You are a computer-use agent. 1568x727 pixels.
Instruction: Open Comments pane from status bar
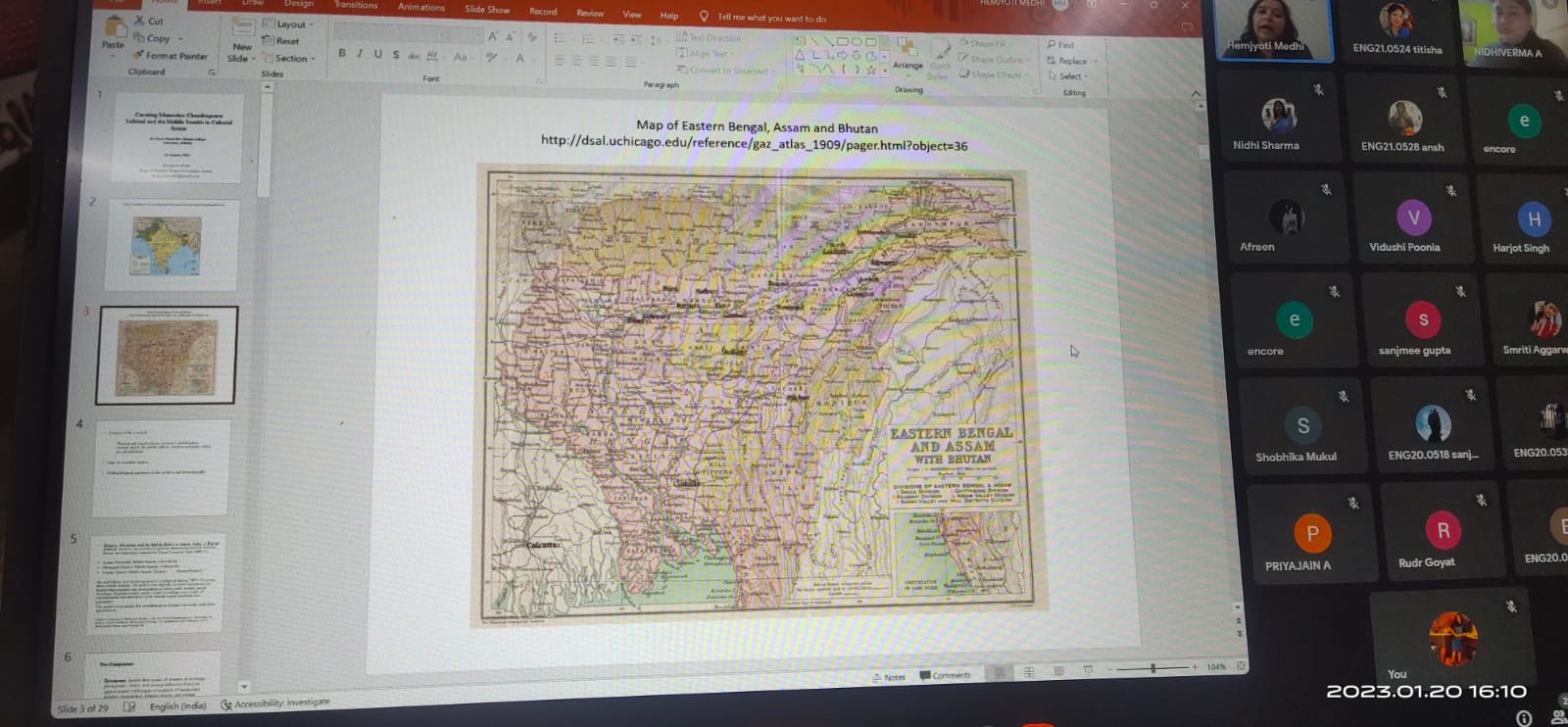click(x=945, y=675)
